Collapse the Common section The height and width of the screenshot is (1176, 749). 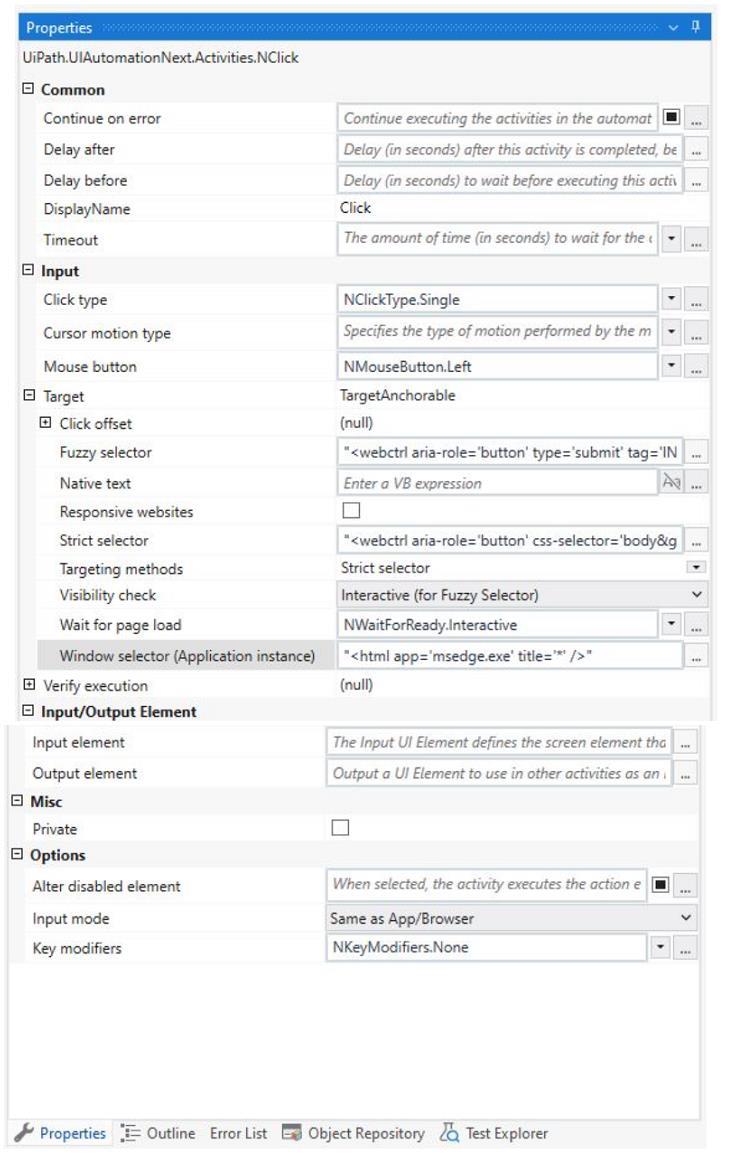[x=28, y=89]
